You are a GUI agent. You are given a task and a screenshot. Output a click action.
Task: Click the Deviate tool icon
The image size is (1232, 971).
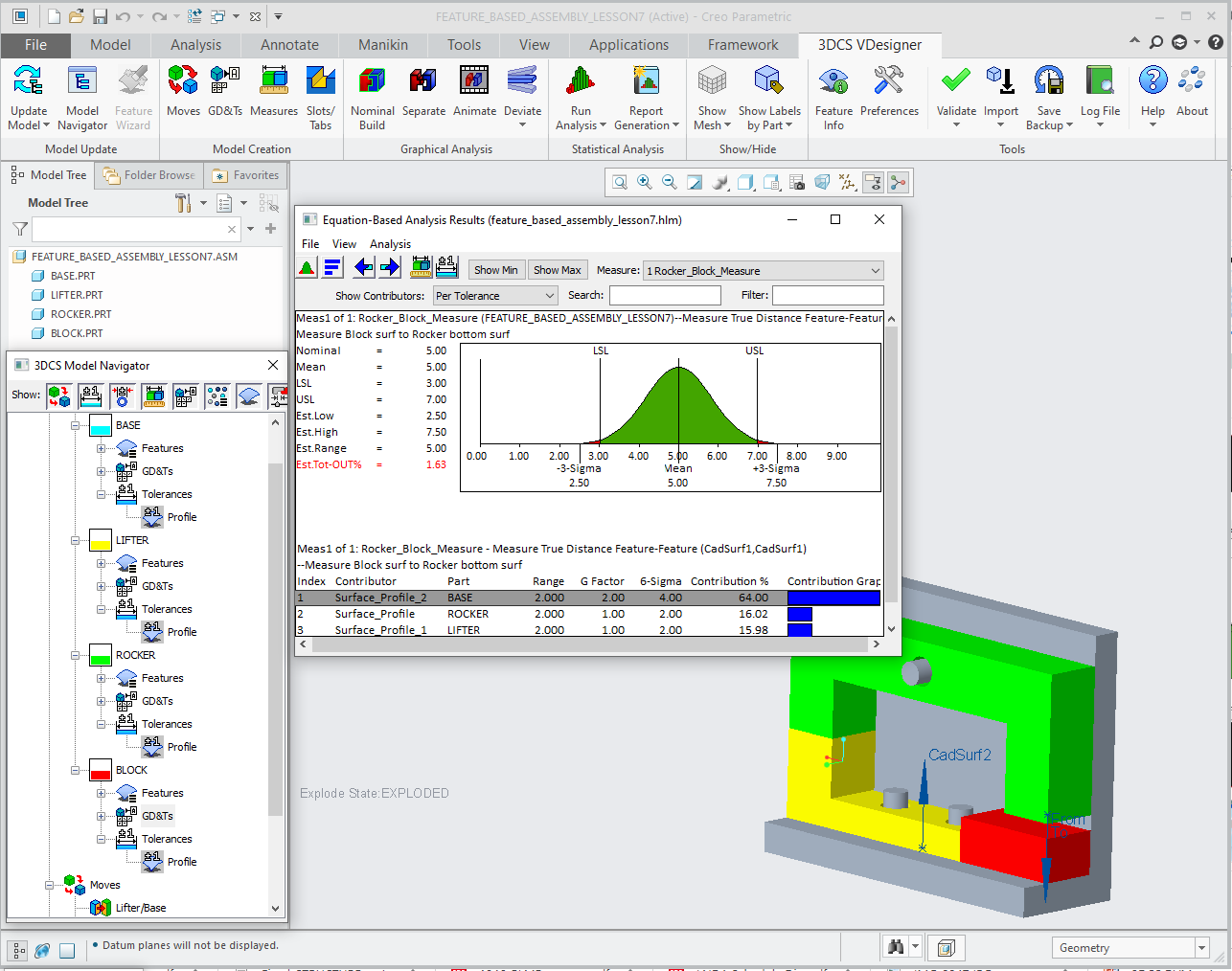522,86
